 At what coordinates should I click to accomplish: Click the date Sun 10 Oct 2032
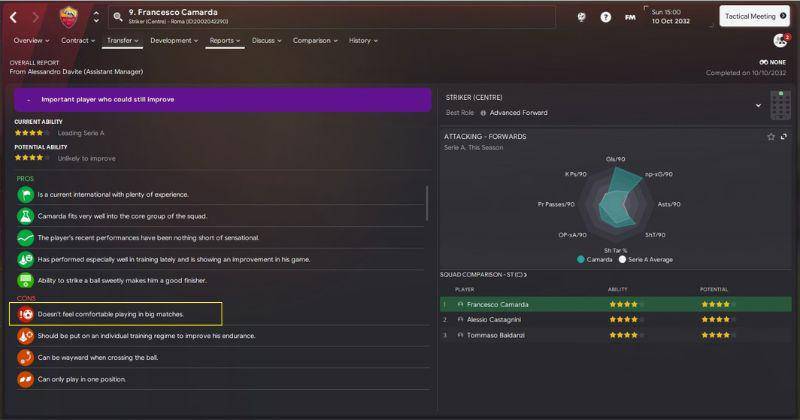tap(670, 16)
